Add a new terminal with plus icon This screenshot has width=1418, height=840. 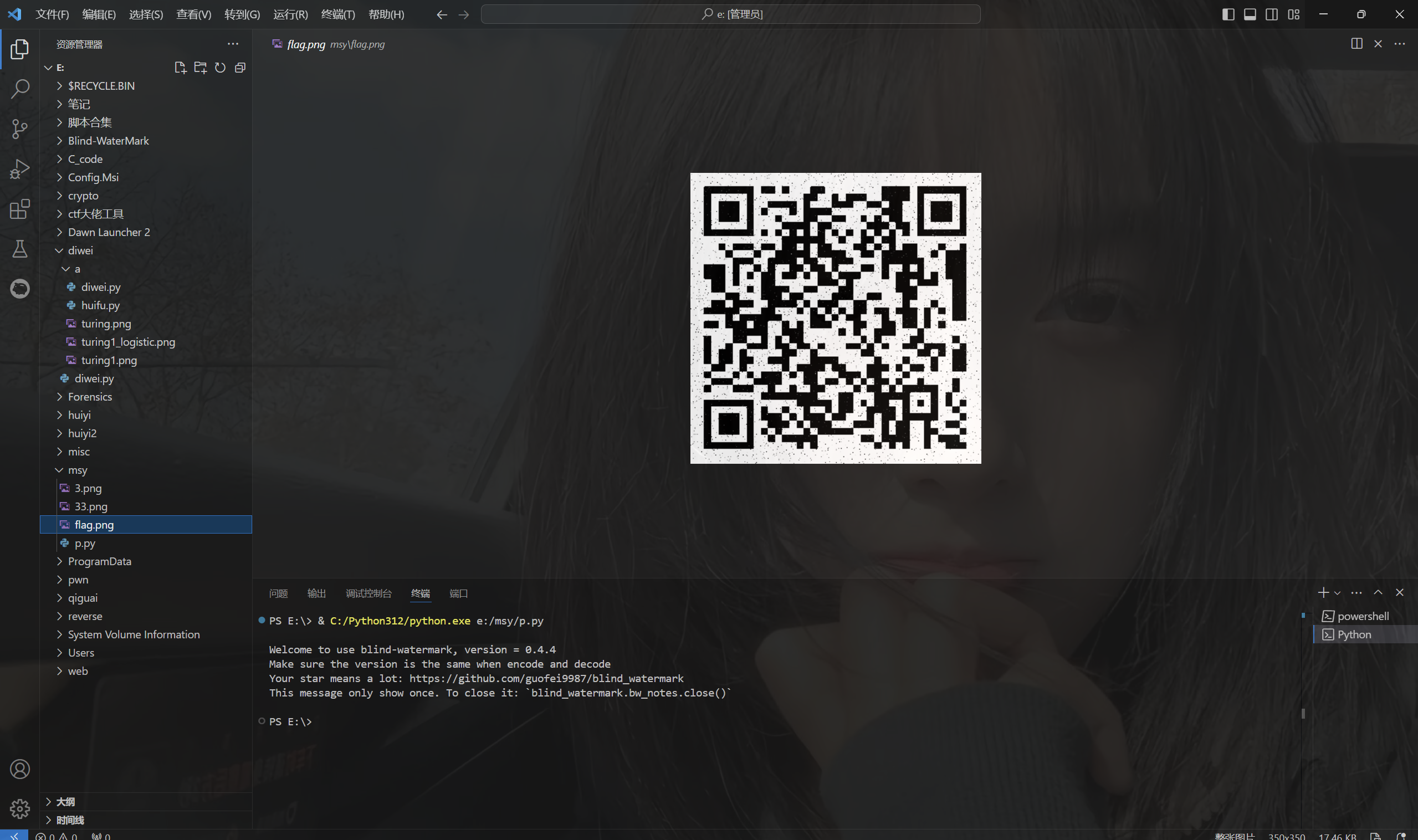click(1322, 593)
